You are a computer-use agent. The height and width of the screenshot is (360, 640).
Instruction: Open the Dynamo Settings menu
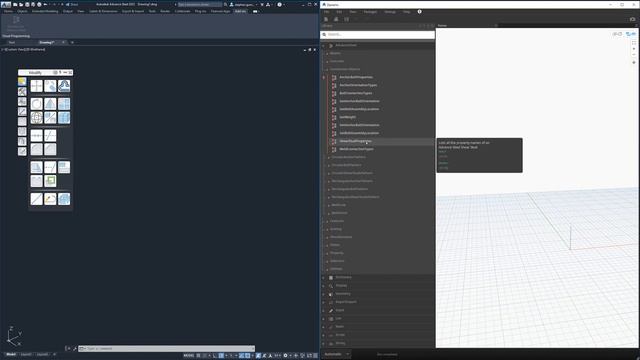(x=390, y=12)
